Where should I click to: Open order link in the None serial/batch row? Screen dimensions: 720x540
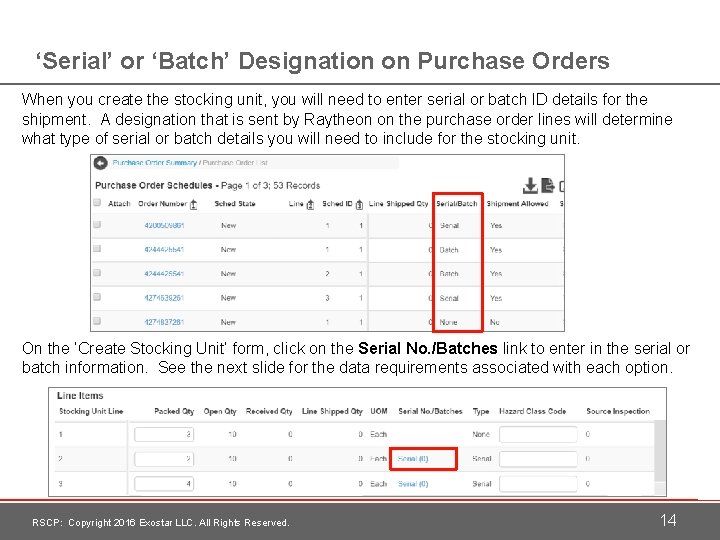point(164,322)
